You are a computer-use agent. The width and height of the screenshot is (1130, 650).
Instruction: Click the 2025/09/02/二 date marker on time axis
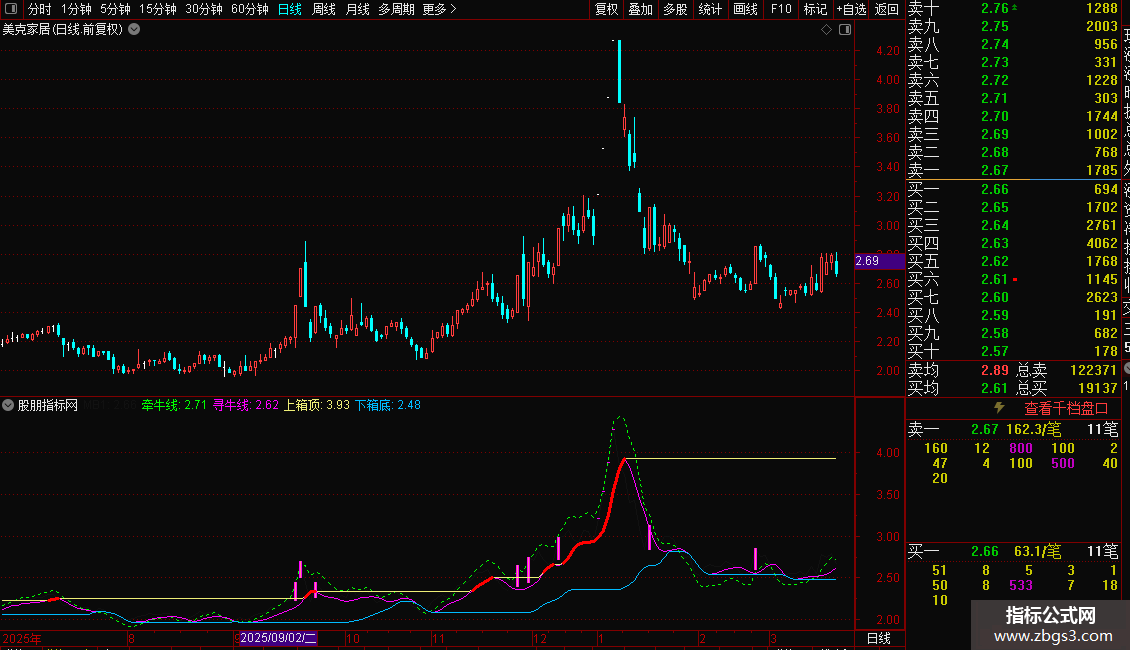pyautogui.click(x=278, y=638)
